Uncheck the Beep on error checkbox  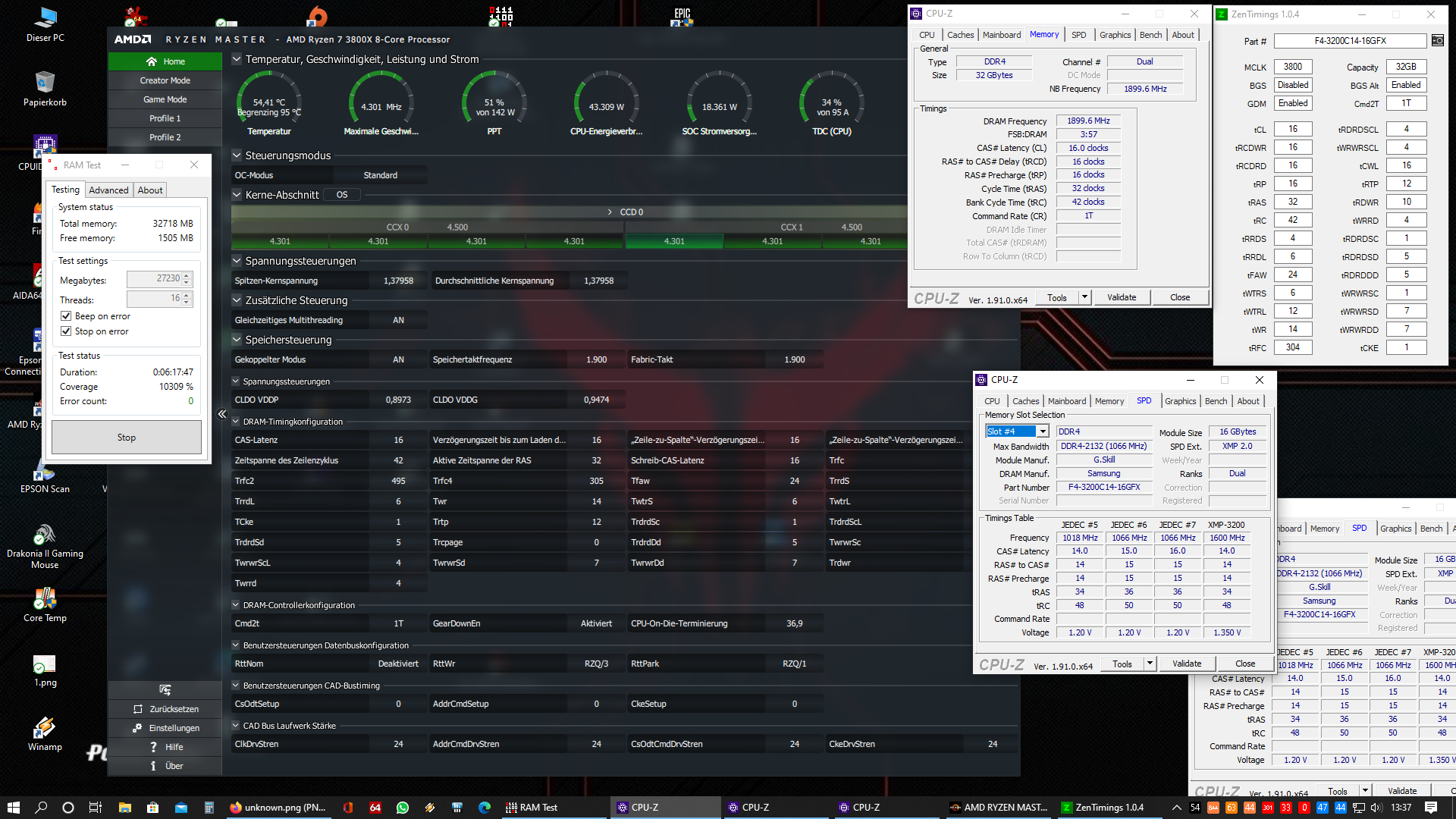66,316
